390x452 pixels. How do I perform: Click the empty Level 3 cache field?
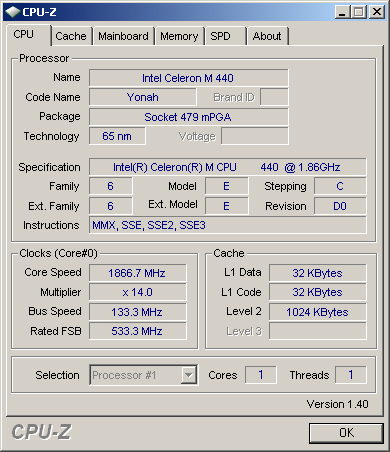tap(318, 331)
